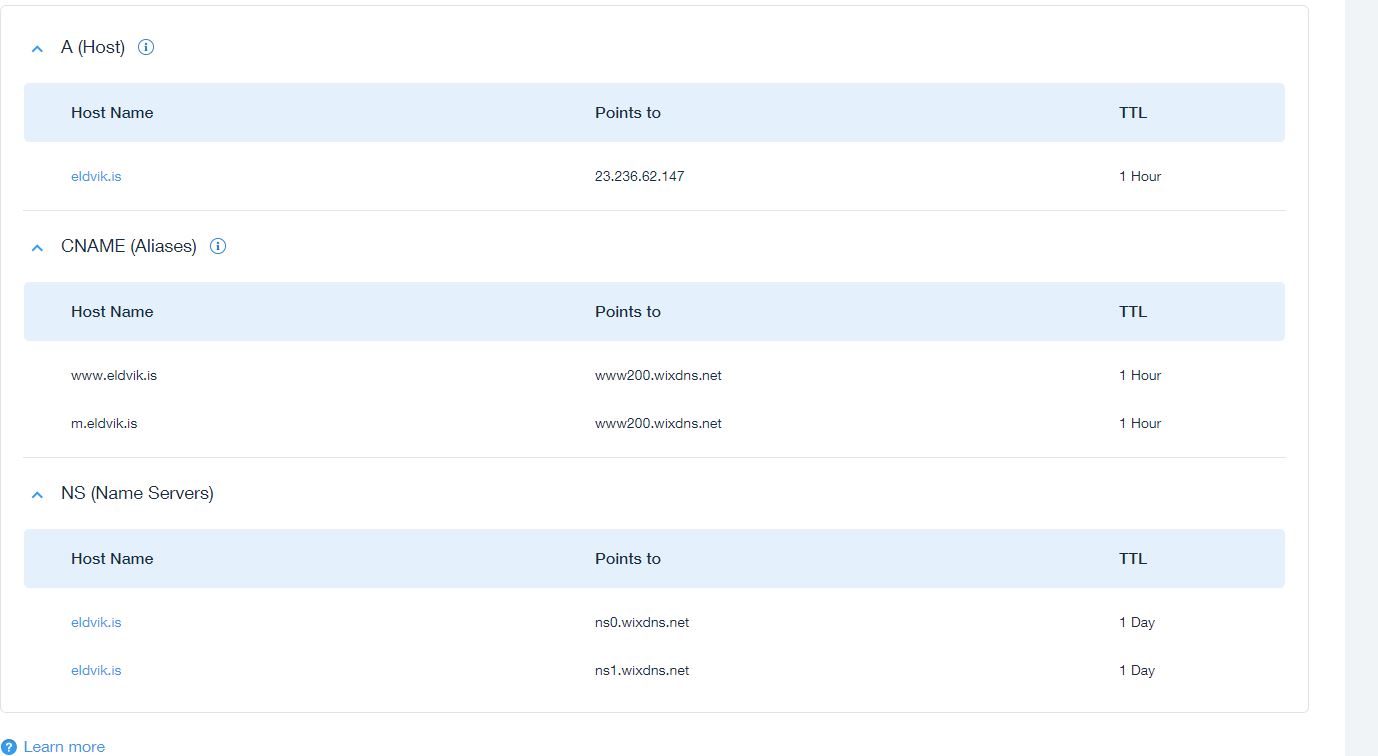Open the eldvik.is link for ns1.wixdns.net
1378x756 pixels.
tap(96, 670)
